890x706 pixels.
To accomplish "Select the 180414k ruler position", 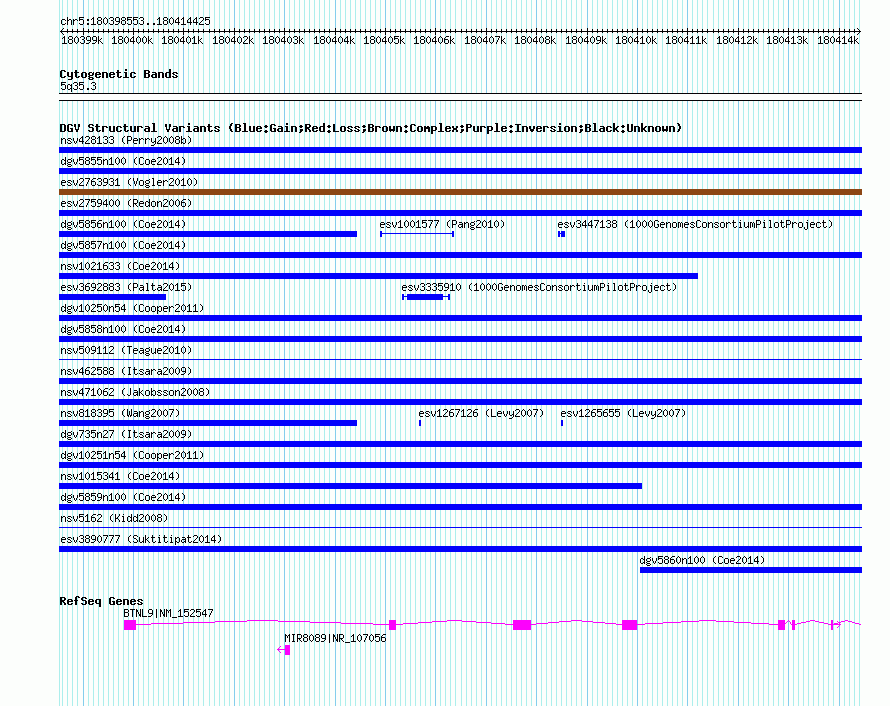I will [x=838, y=40].
